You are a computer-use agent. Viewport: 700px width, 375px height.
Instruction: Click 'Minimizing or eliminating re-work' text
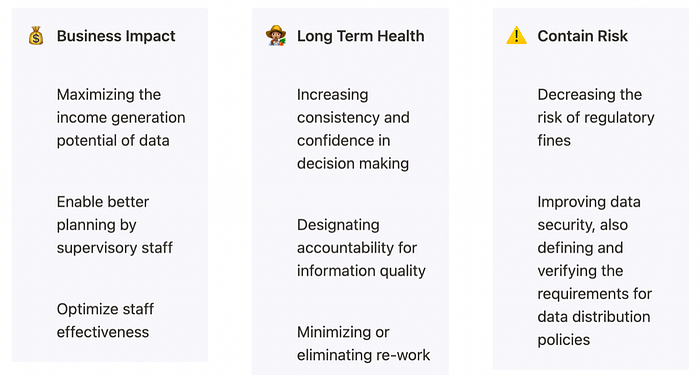[363, 344]
